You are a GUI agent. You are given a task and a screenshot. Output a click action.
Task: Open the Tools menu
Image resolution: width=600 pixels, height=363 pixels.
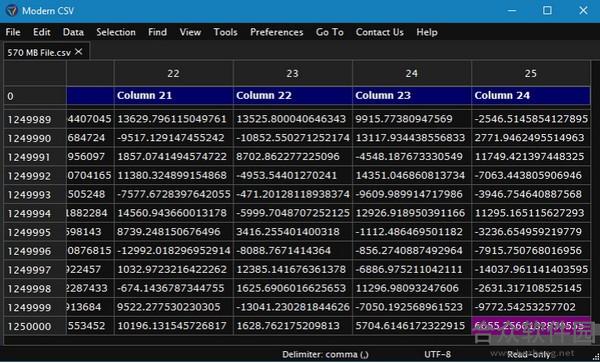pyautogui.click(x=225, y=32)
